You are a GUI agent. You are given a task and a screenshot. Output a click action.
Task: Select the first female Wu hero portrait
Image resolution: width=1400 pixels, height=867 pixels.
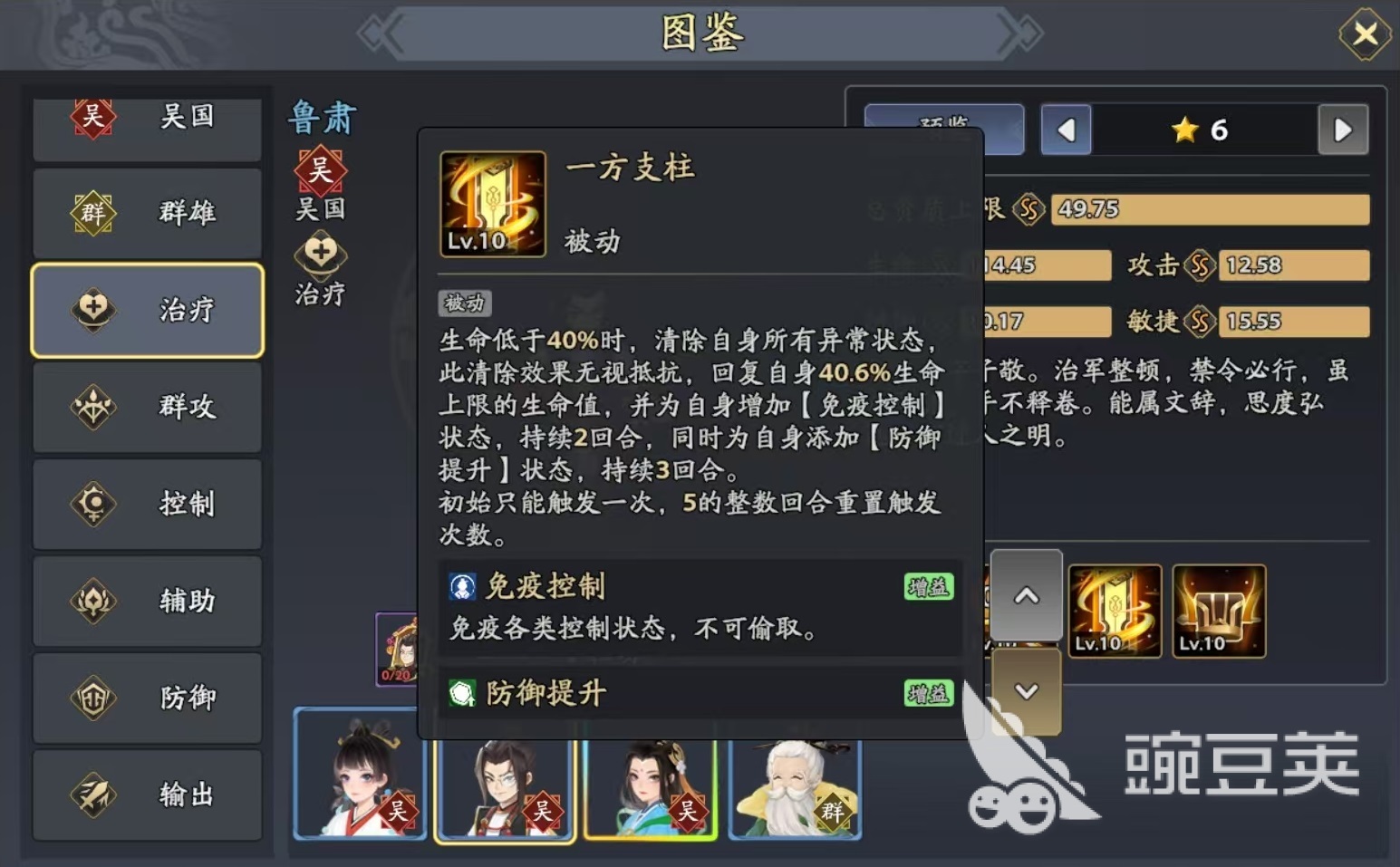pos(360,773)
